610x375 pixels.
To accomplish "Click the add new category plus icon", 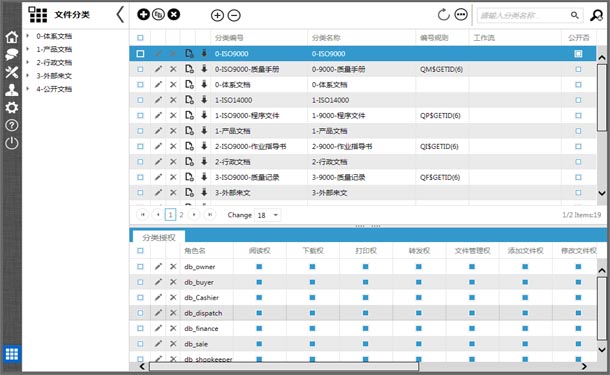I will pyautogui.click(x=143, y=15).
